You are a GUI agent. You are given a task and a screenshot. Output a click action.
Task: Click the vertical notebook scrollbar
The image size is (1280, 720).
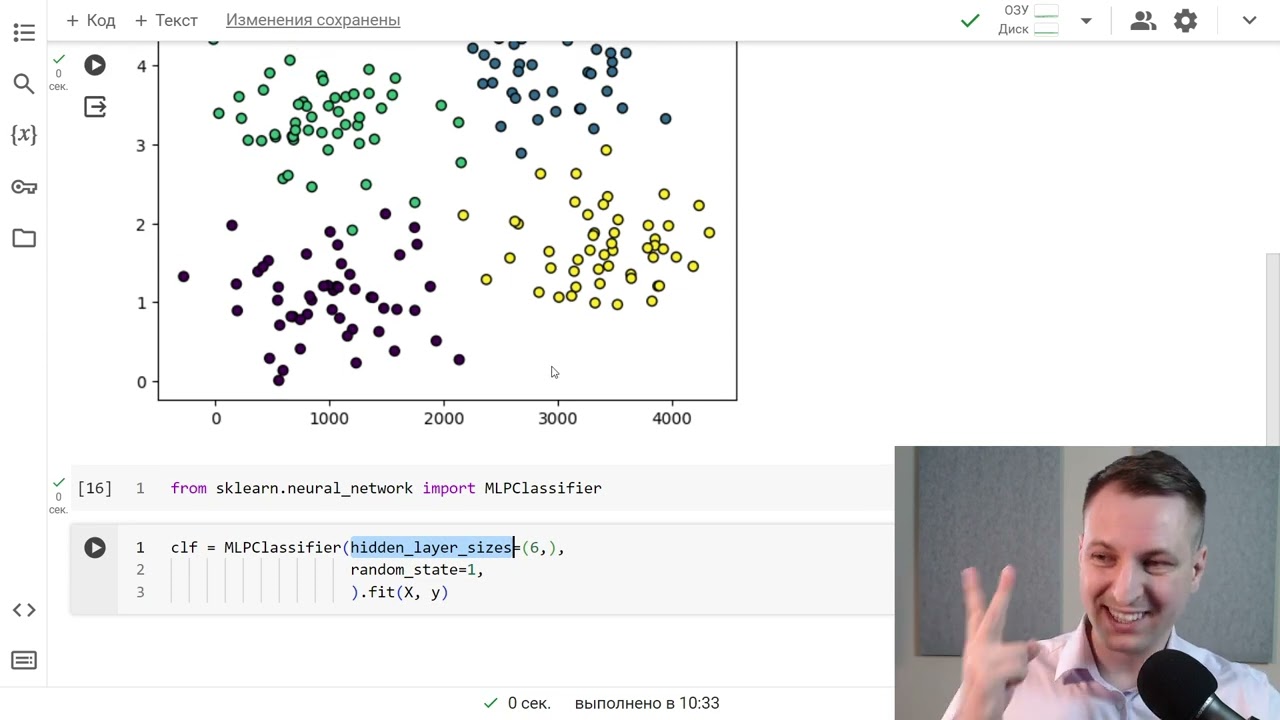pos(1272,350)
